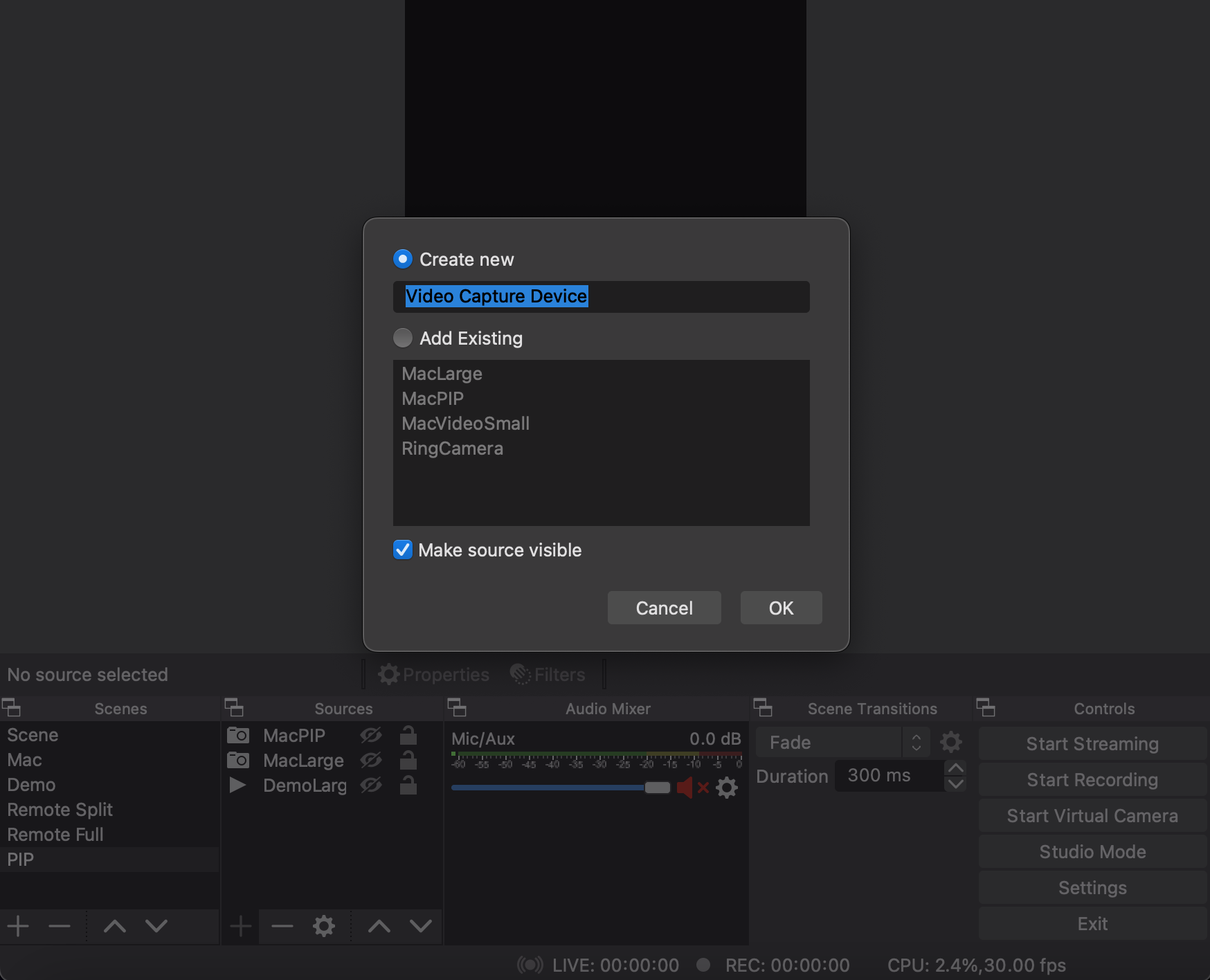Uncheck Make source visible checkbox
This screenshot has height=980, width=1210.
403,550
